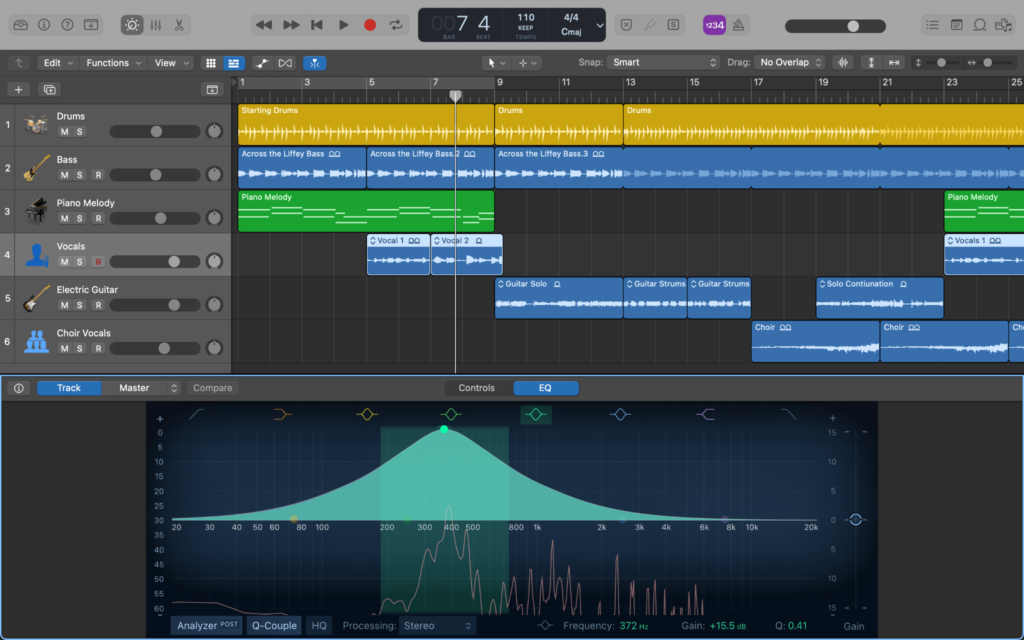Open the Library icon in the control bar
This screenshot has width=1024, height=640.
[20, 25]
